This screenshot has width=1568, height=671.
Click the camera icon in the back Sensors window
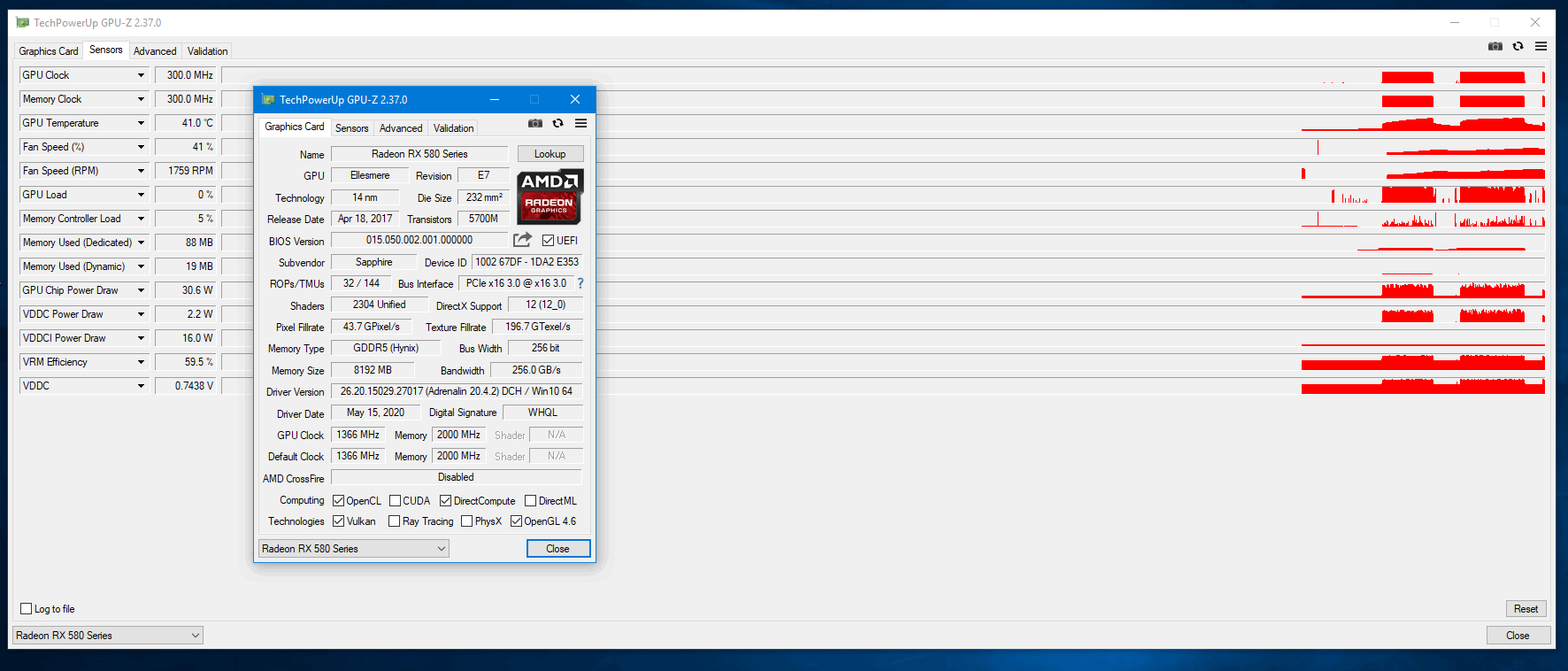(x=1495, y=46)
